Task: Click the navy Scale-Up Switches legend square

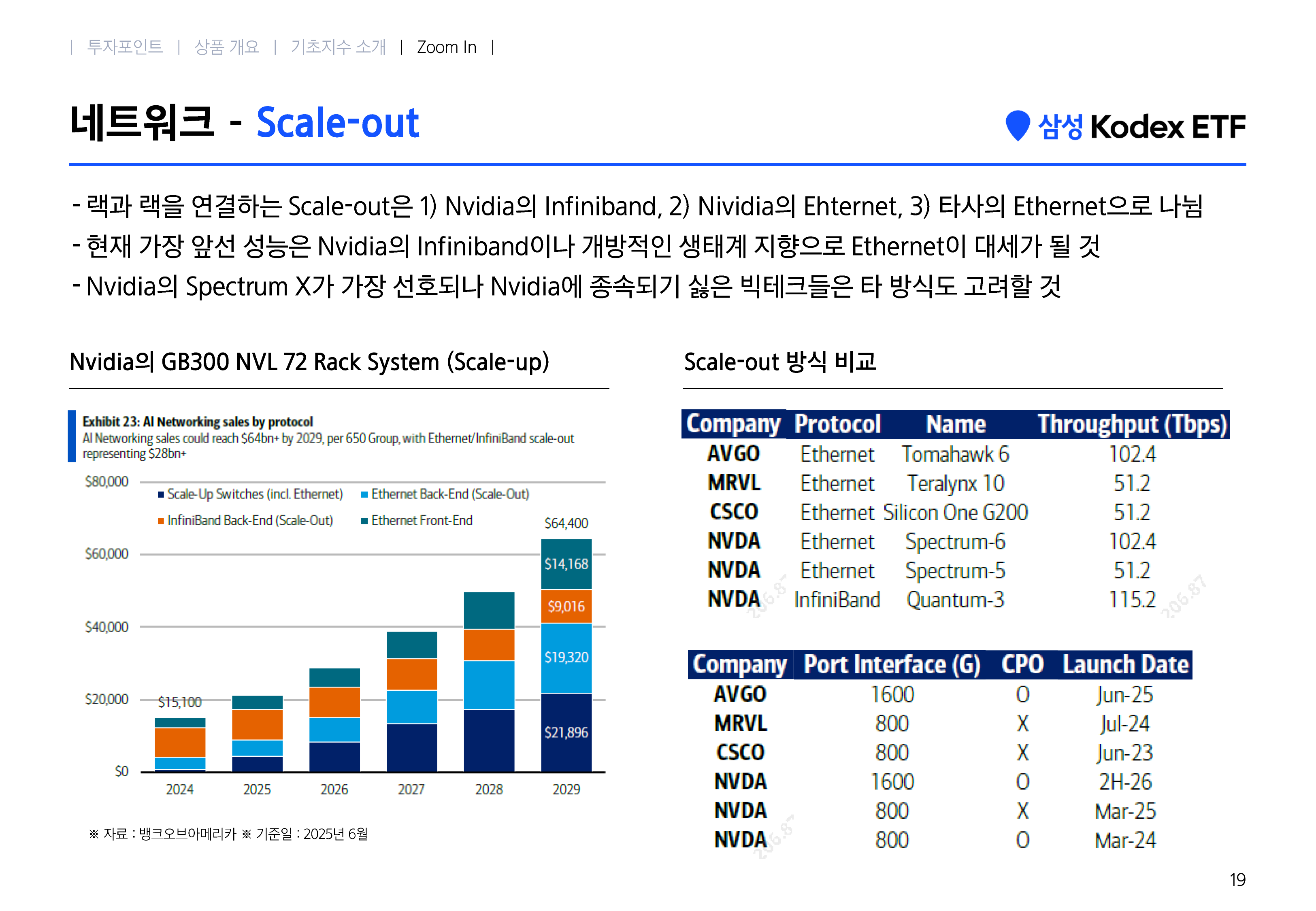Action: pos(161,494)
